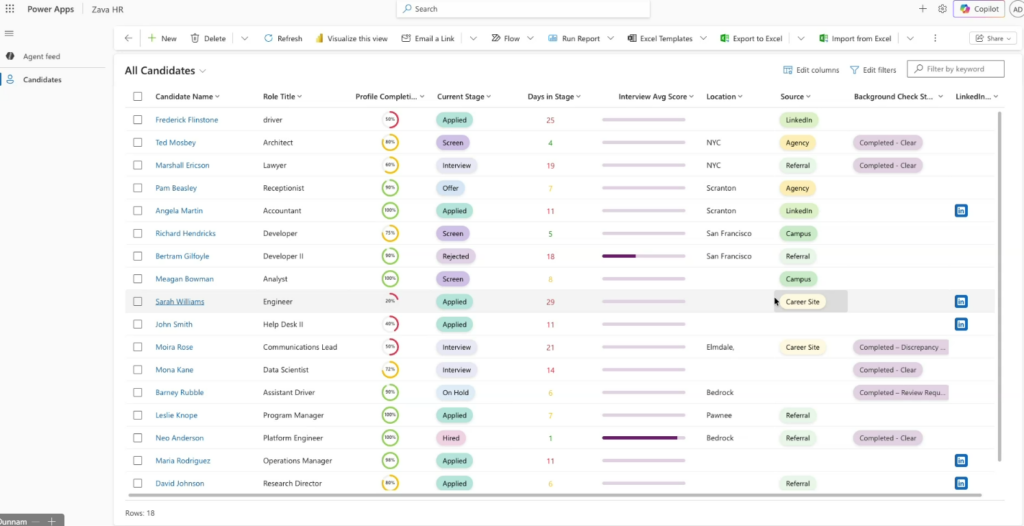This screenshot has height=526, width=1024.
Task: Expand the All Candidates view selector
Action: [x=203, y=71]
